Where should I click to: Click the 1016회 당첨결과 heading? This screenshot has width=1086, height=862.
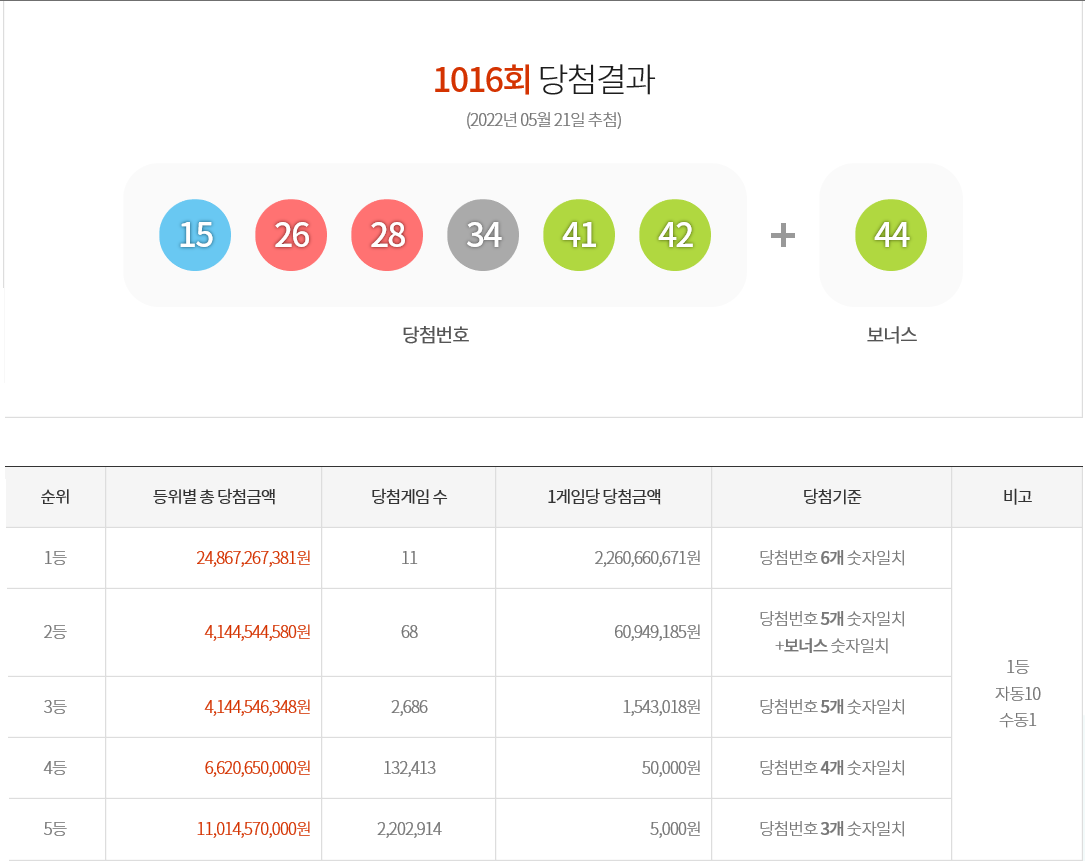(543, 80)
